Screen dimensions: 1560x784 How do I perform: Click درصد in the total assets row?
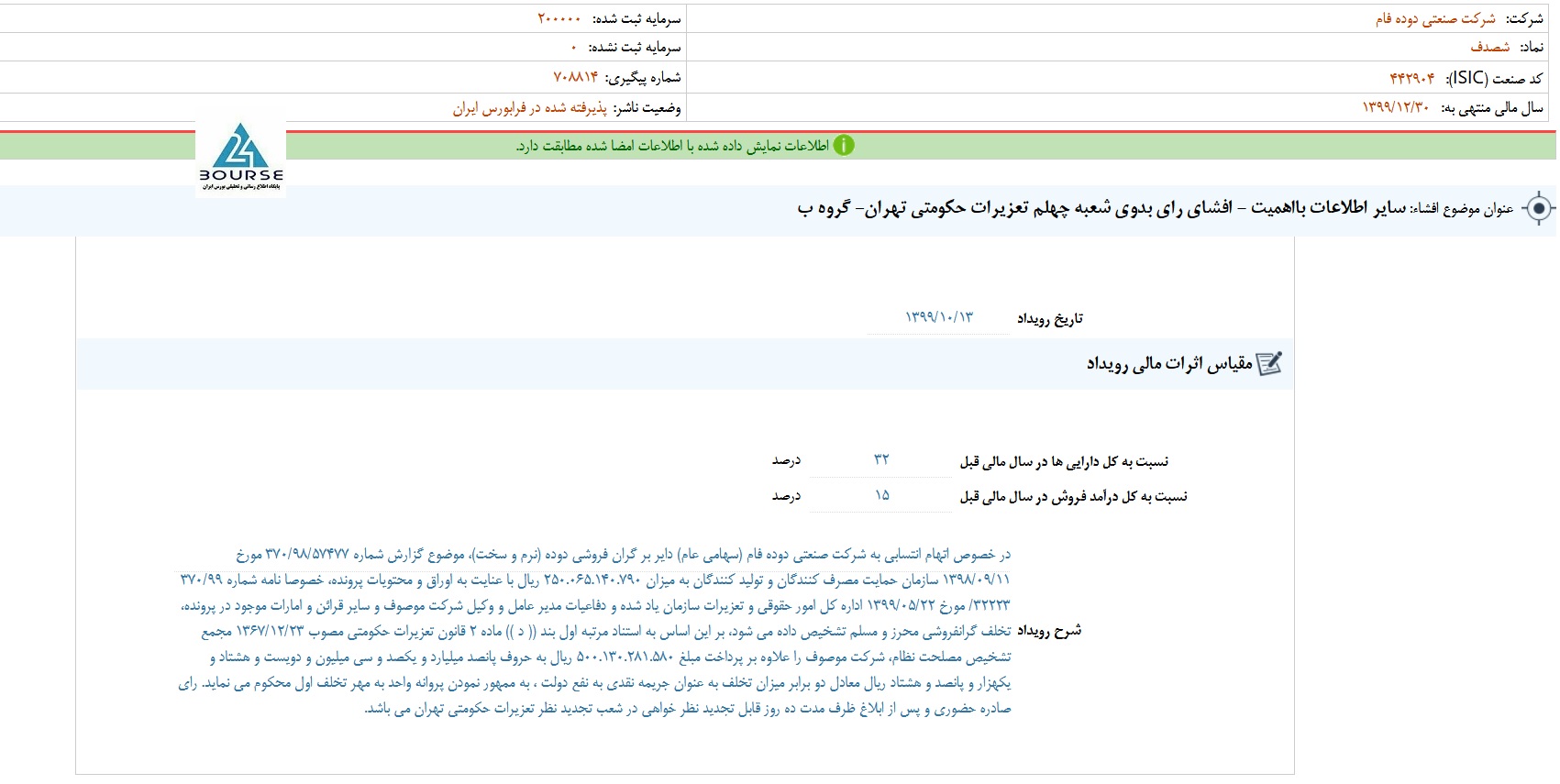pos(786,460)
